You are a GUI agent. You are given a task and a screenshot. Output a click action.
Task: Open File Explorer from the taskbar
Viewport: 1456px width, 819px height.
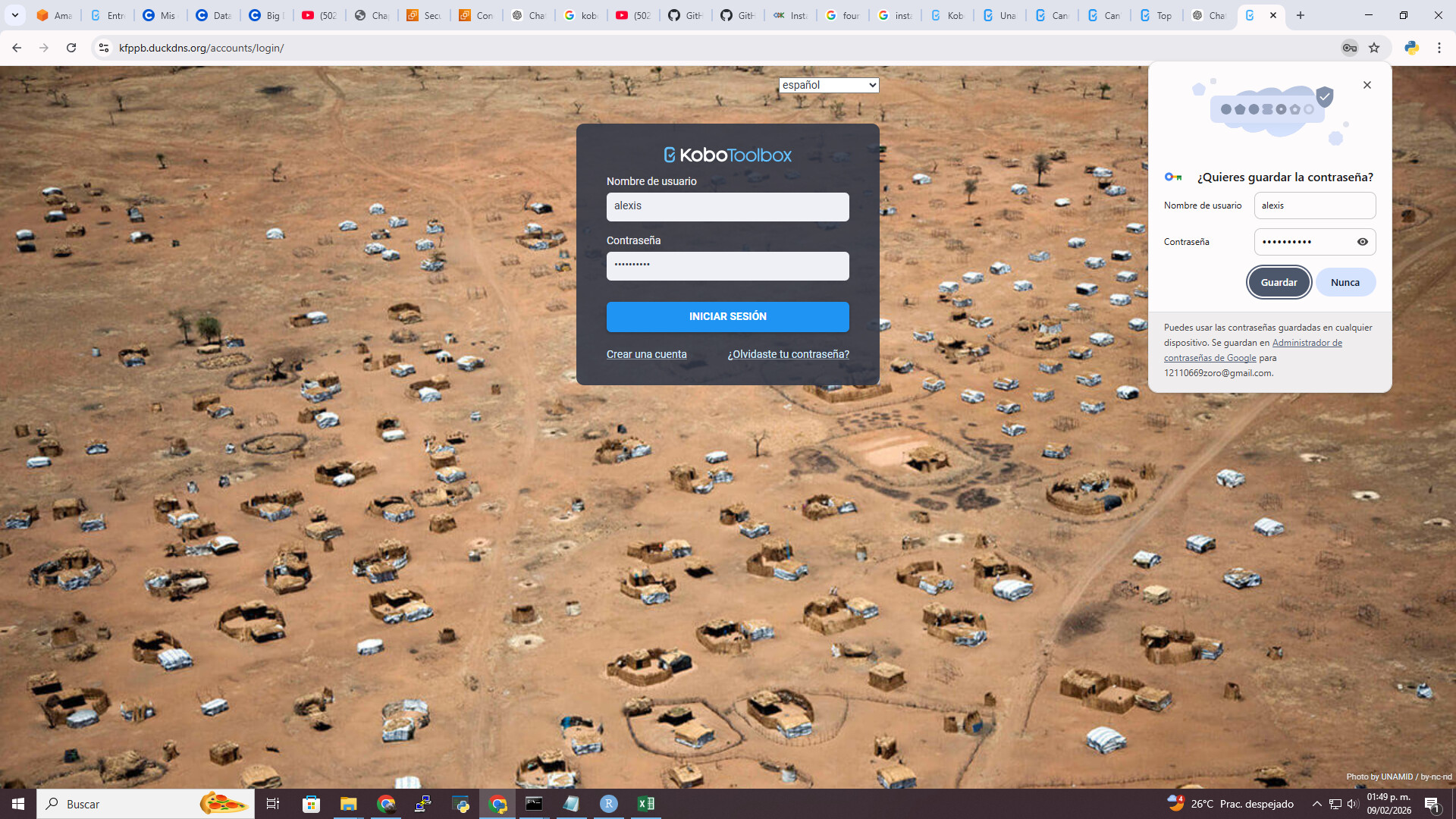coord(348,804)
